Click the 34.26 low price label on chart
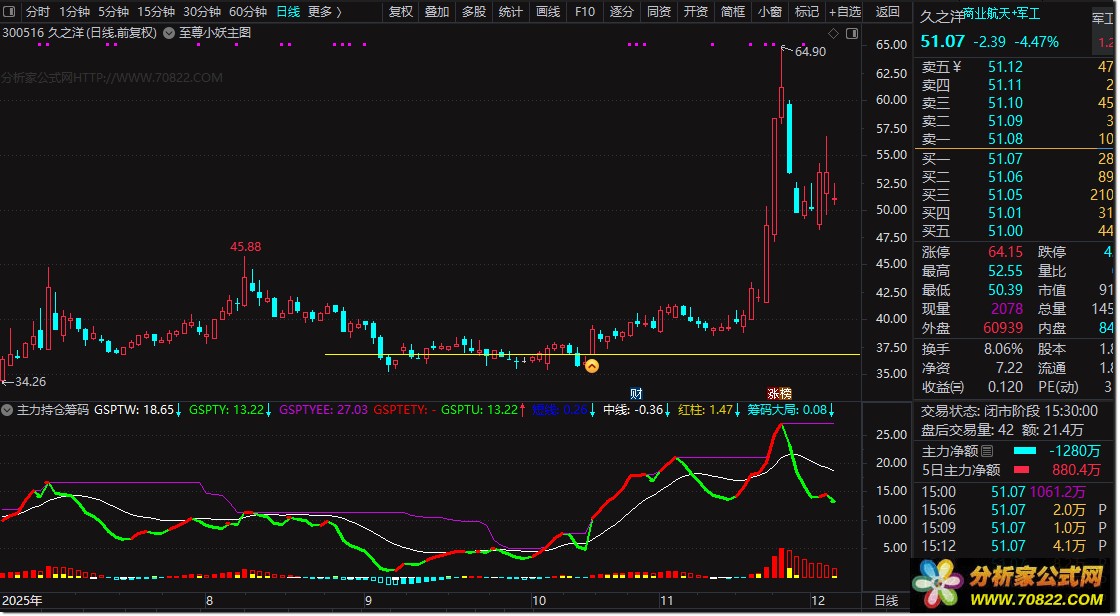The width and height of the screenshot is (1120, 616). [x=30, y=382]
